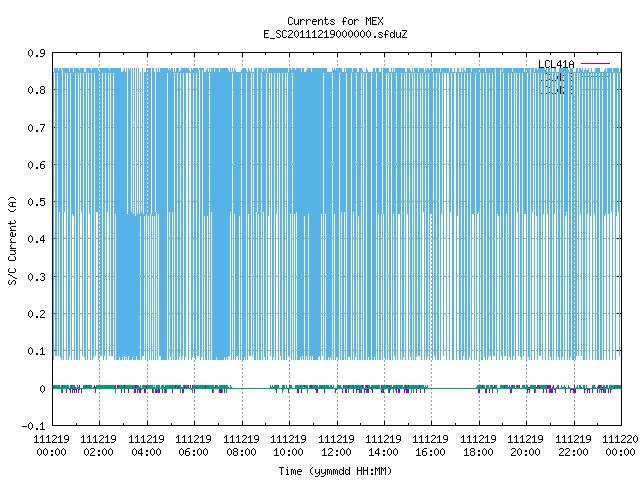Click the x-axis time label '04:00'
This screenshot has height=480, width=640.
tap(146, 452)
